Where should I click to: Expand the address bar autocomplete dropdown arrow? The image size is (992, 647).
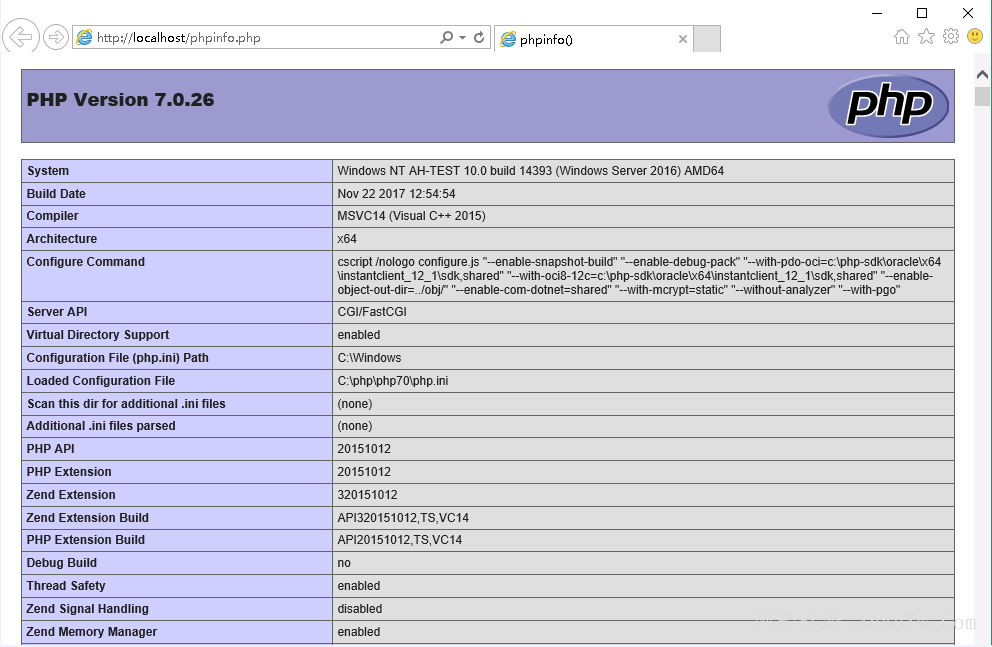pos(462,38)
